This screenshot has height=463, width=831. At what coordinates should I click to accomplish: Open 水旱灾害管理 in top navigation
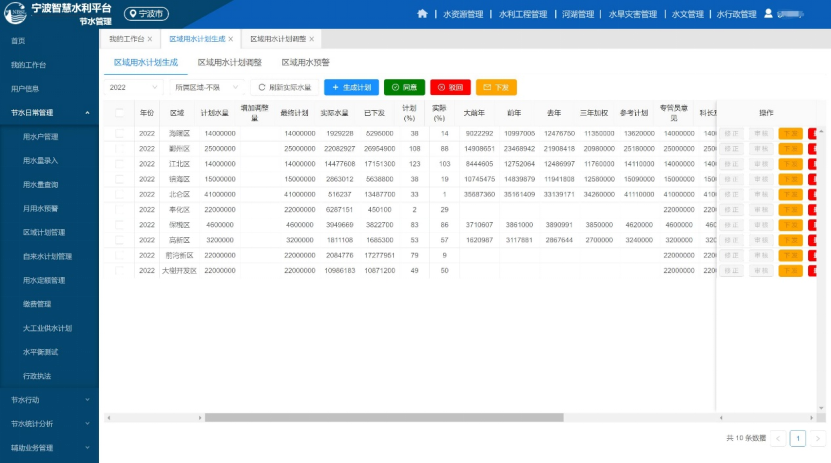click(x=632, y=14)
